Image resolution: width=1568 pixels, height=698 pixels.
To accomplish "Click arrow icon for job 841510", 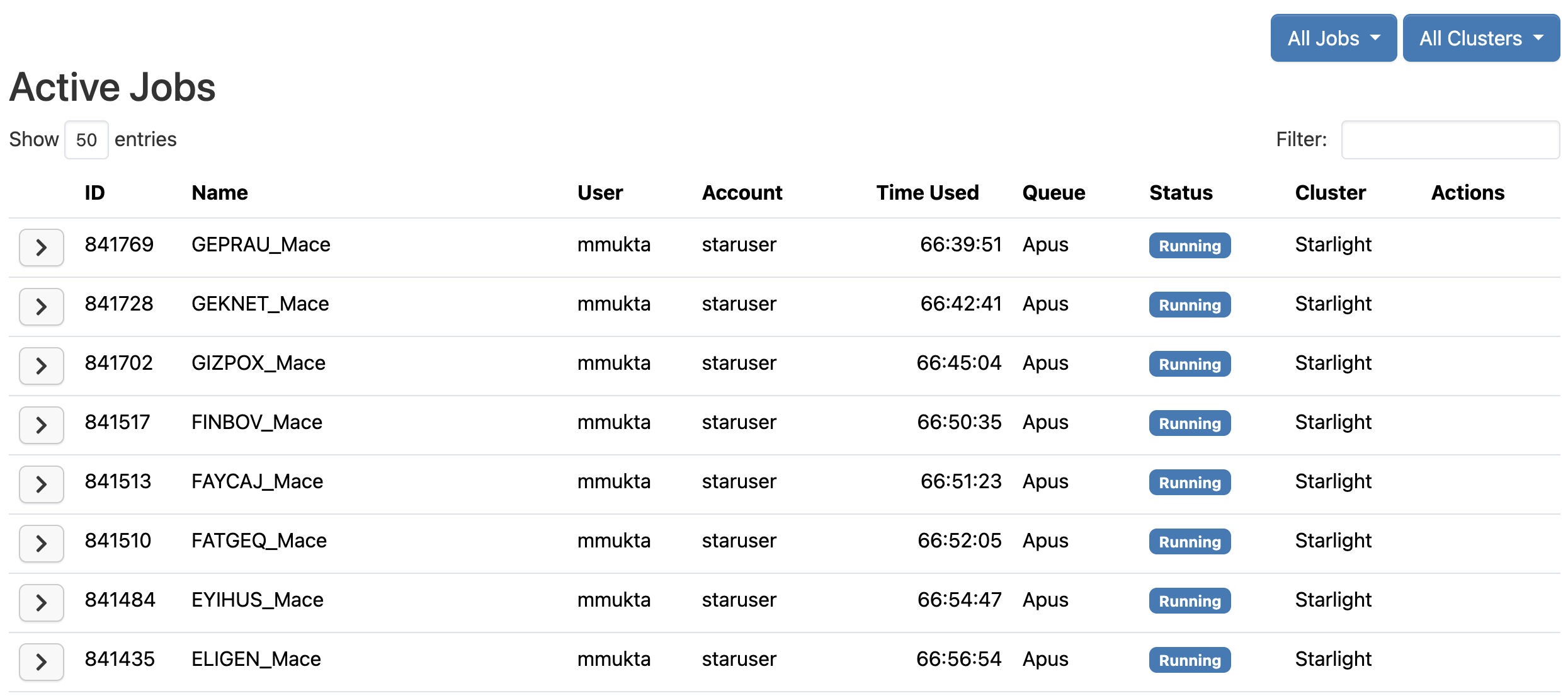I will coord(41,543).
